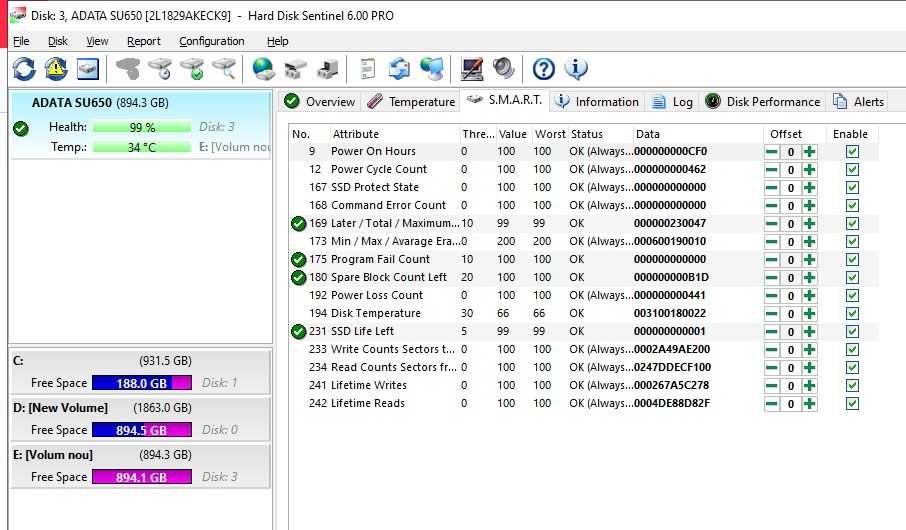Switch to the Information tab

coord(597,102)
